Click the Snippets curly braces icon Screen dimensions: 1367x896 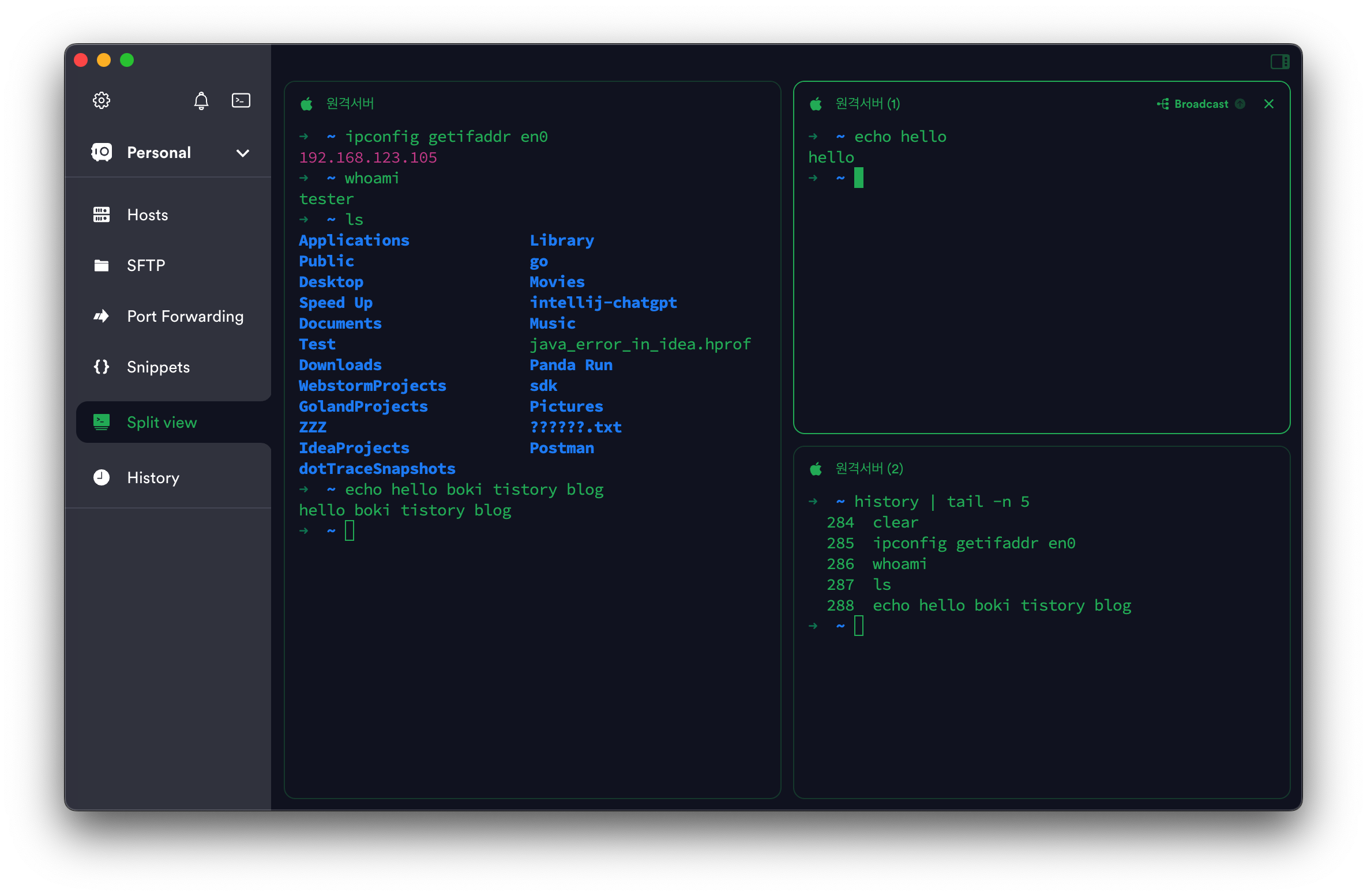(x=102, y=367)
